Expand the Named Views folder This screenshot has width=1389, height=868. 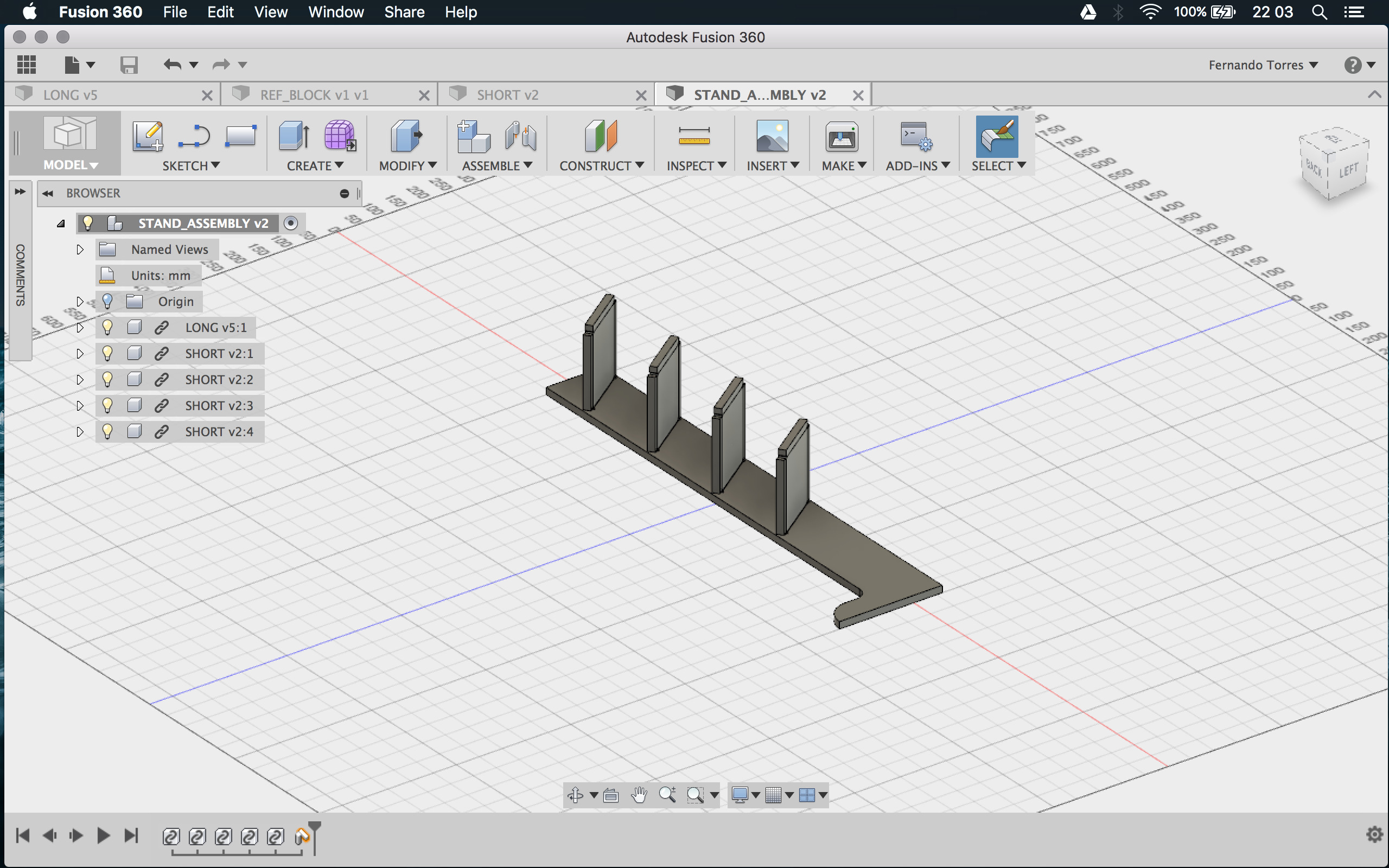coord(80,249)
